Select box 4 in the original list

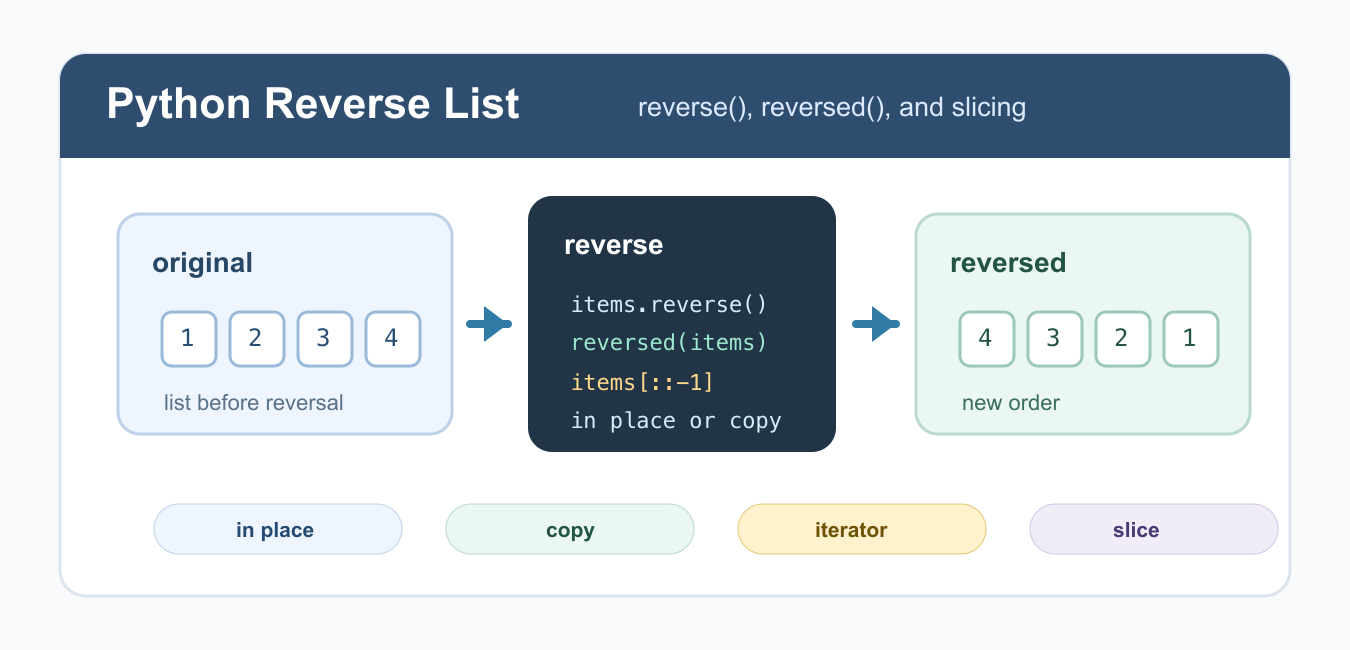392,338
